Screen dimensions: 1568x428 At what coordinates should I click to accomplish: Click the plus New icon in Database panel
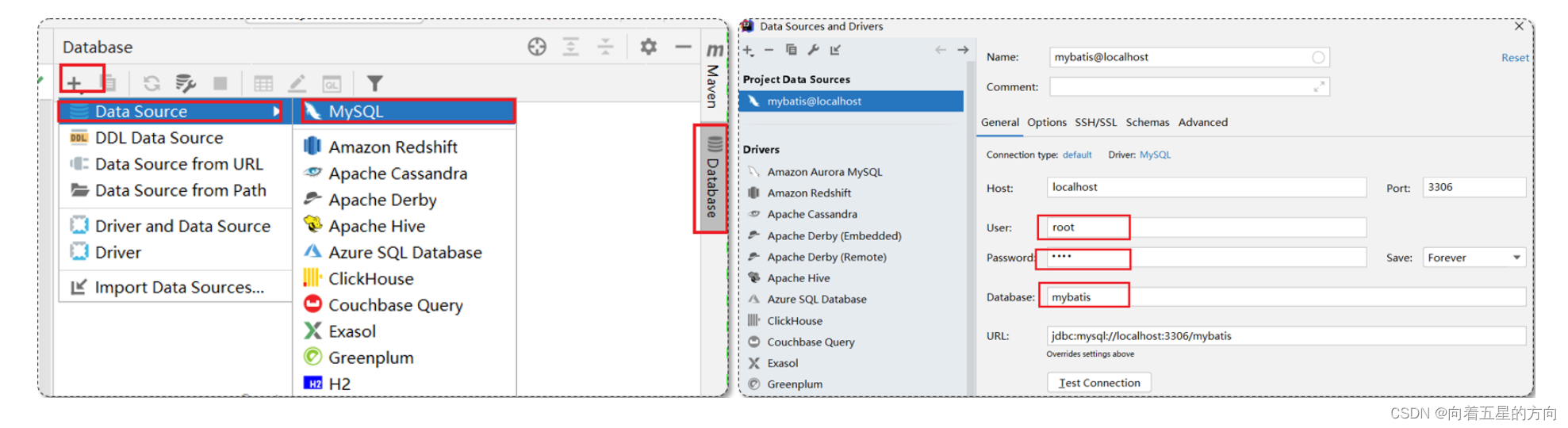(74, 82)
